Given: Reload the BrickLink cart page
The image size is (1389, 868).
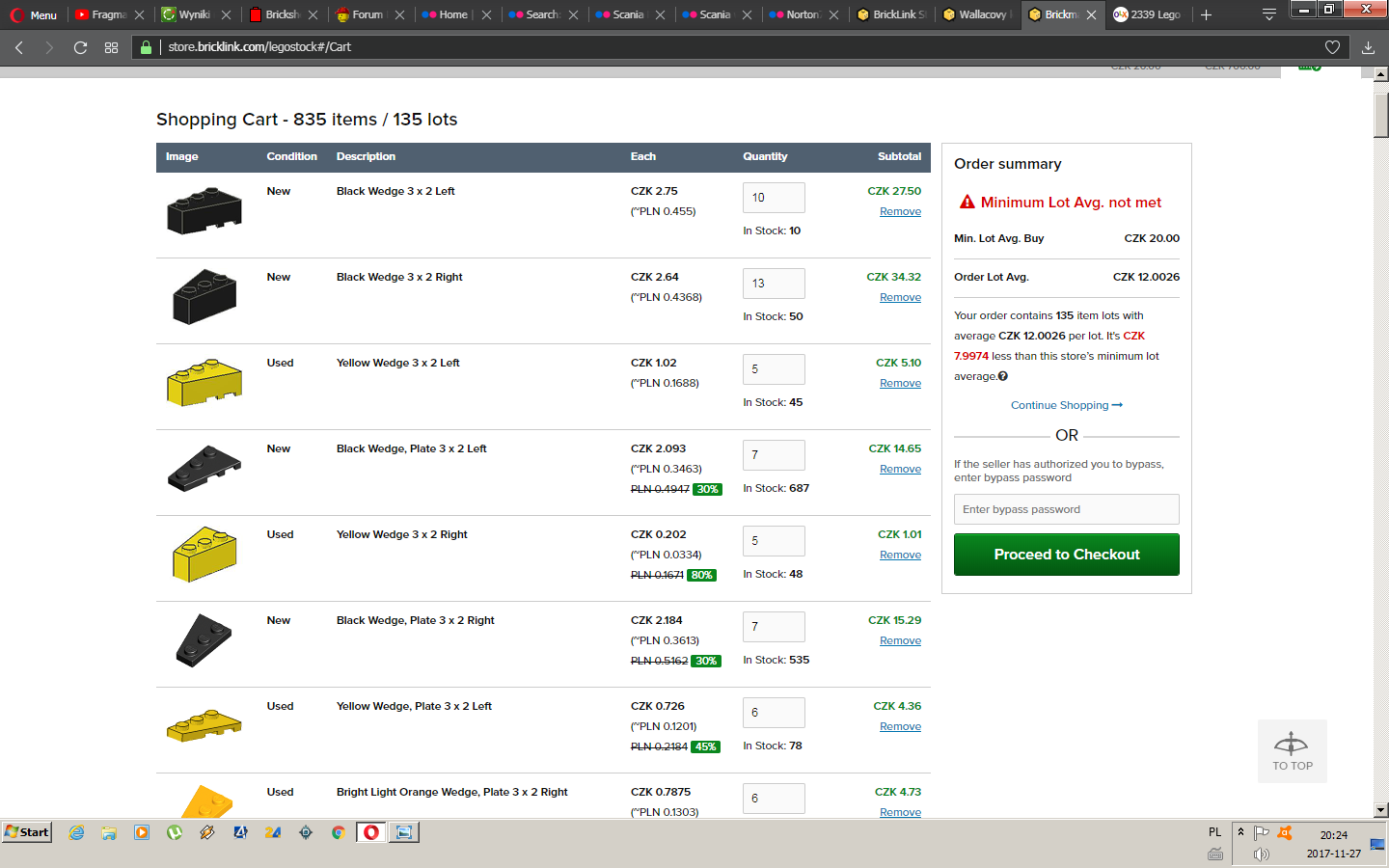Looking at the screenshot, I should click(81, 47).
